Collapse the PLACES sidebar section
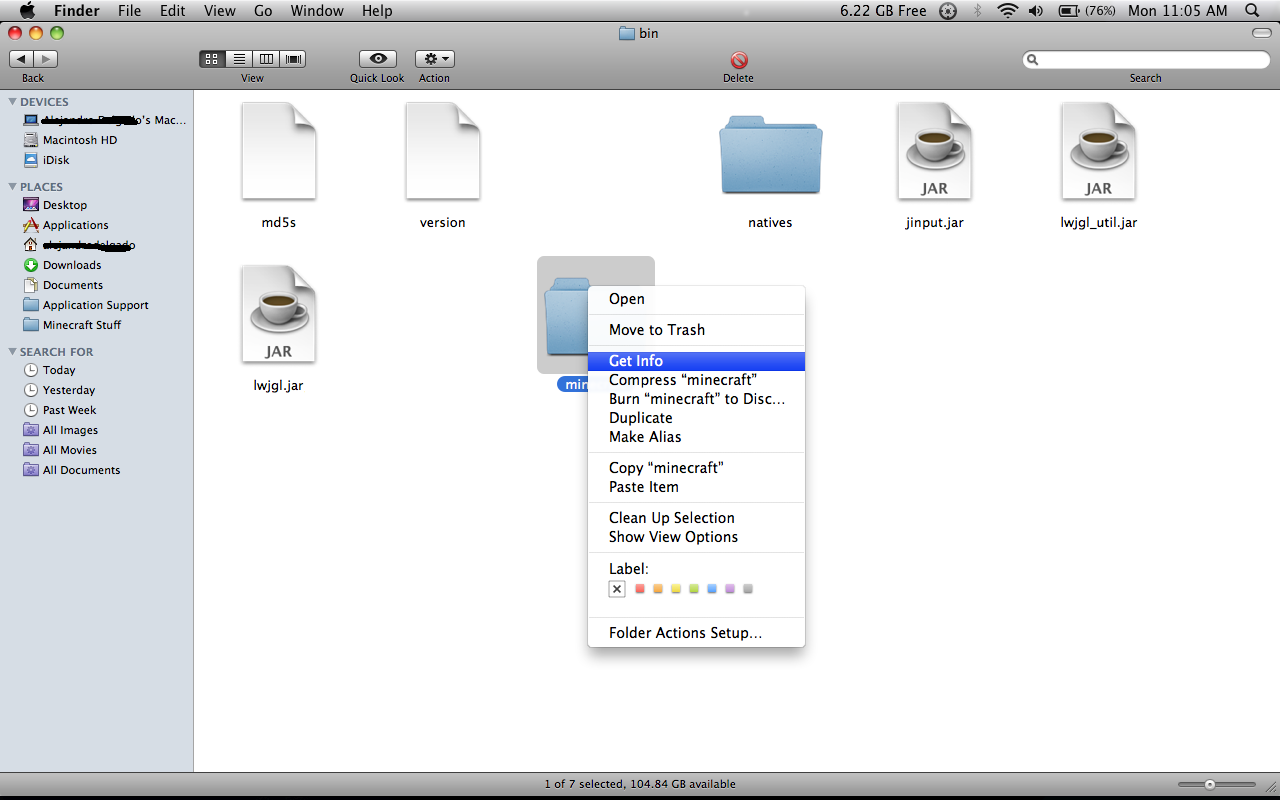This screenshot has height=800, width=1280. point(12,187)
